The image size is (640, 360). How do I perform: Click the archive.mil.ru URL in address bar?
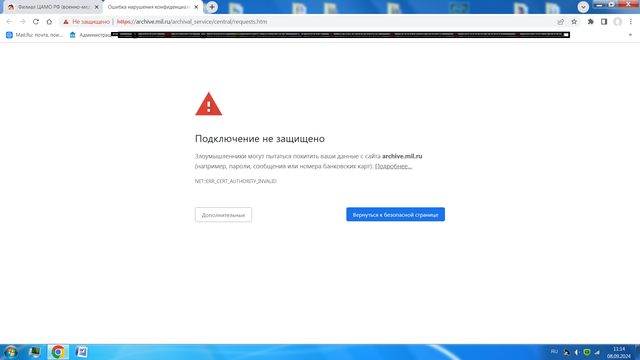pos(192,22)
